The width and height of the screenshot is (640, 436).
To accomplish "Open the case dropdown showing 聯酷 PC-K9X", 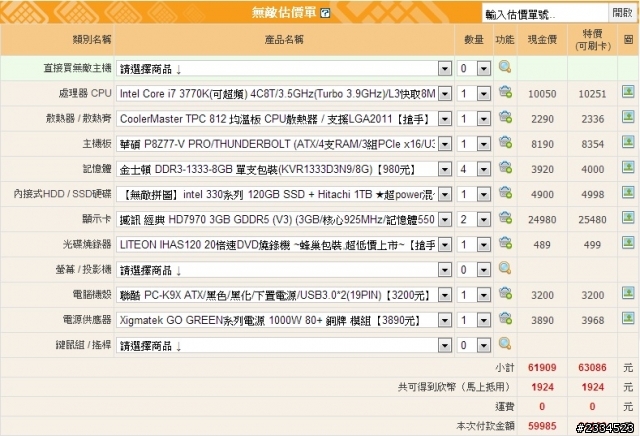I will click(284, 295).
